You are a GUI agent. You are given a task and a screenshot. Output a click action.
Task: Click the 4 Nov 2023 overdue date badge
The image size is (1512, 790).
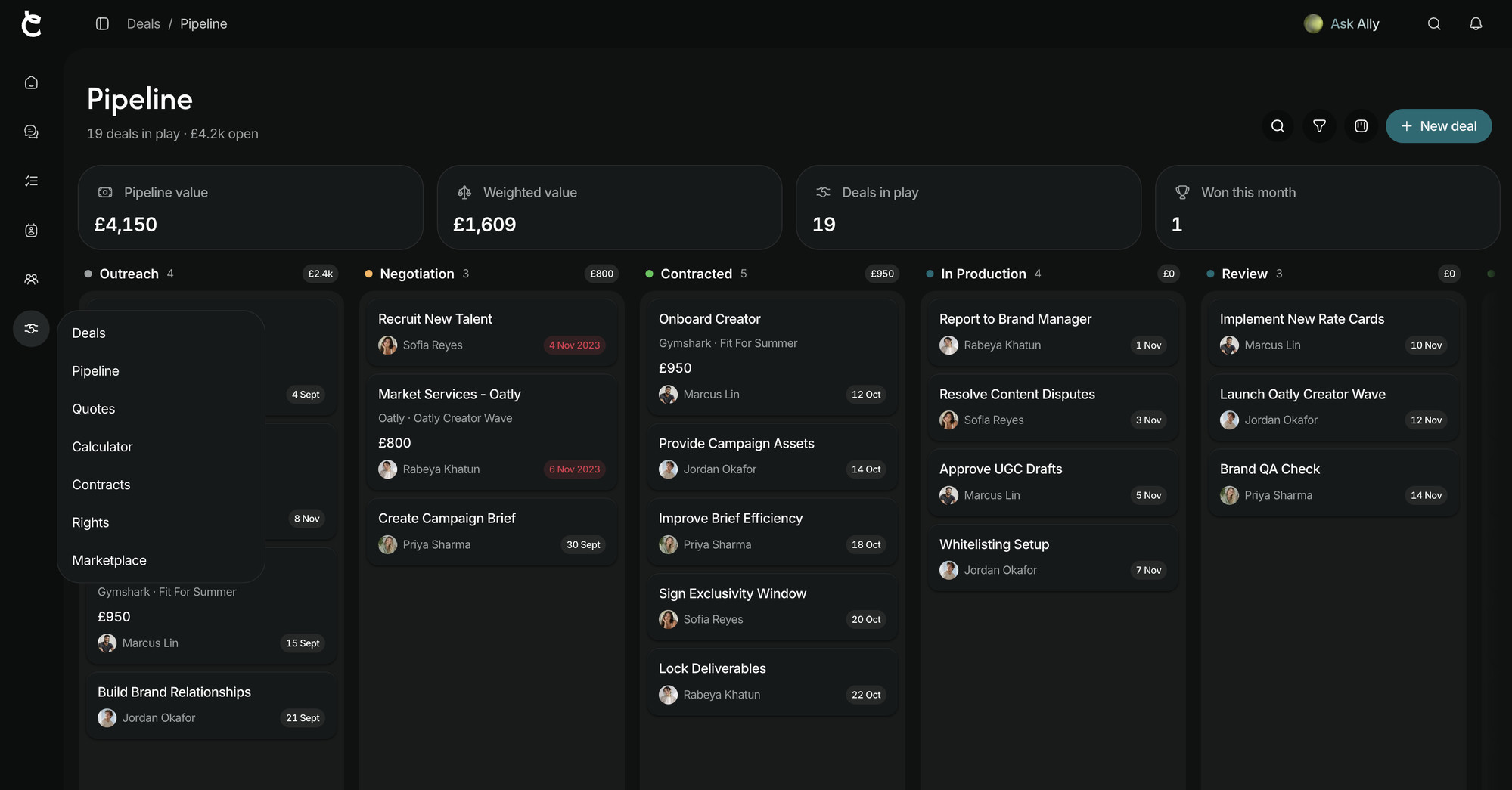[574, 345]
